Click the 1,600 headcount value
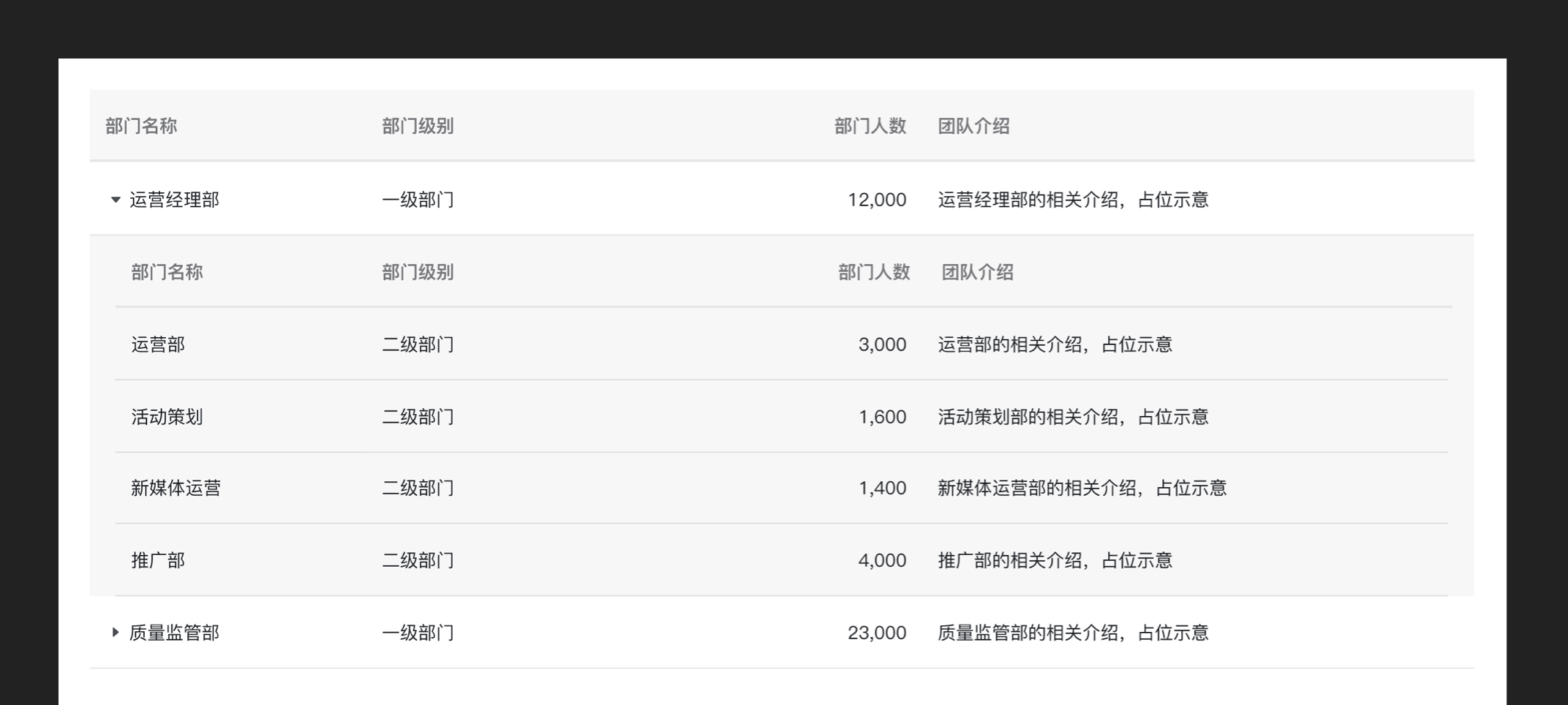The width and height of the screenshot is (1568, 705). (x=882, y=417)
